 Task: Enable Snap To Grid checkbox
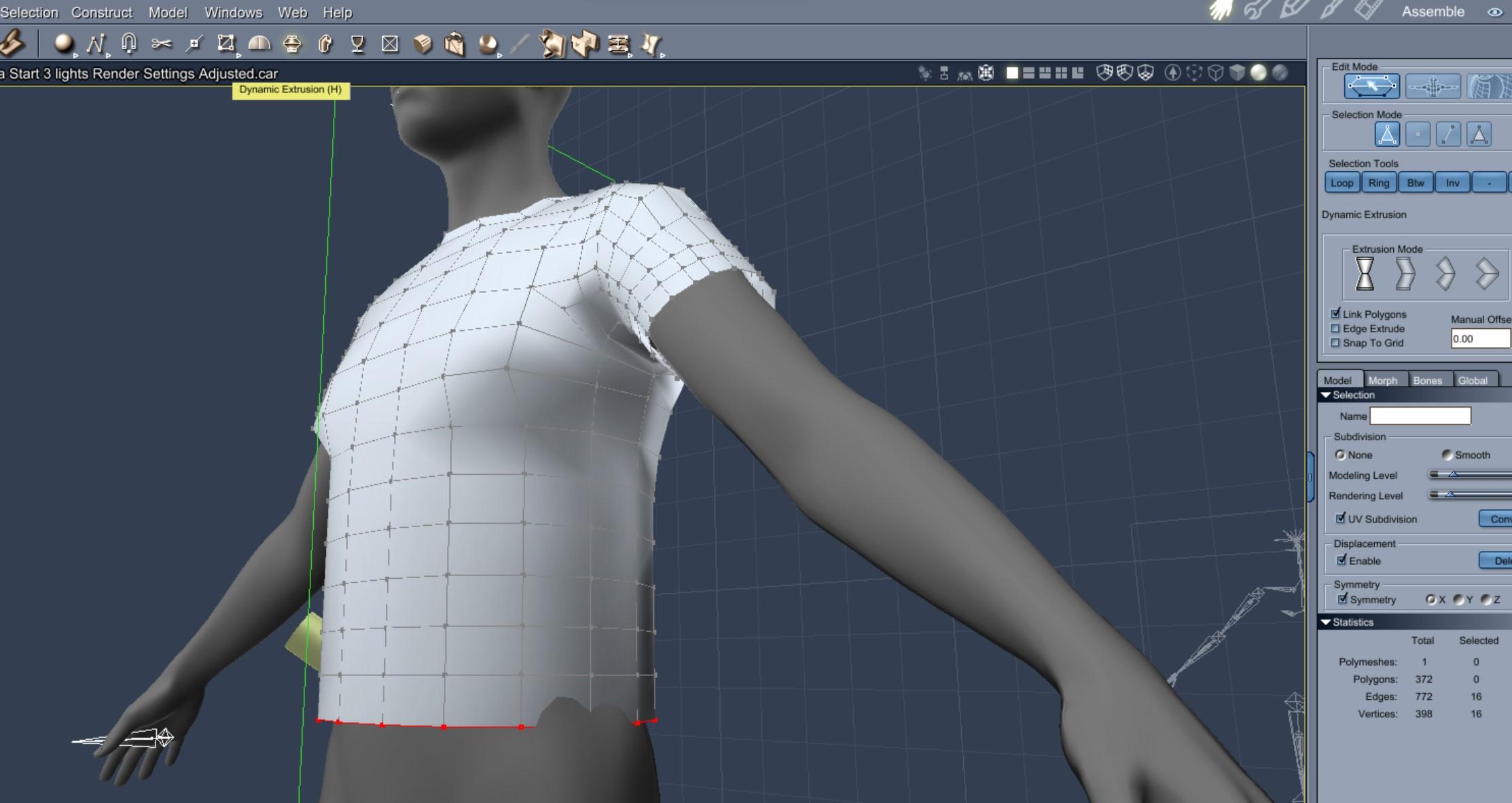pyautogui.click(x=1335, y=343)
